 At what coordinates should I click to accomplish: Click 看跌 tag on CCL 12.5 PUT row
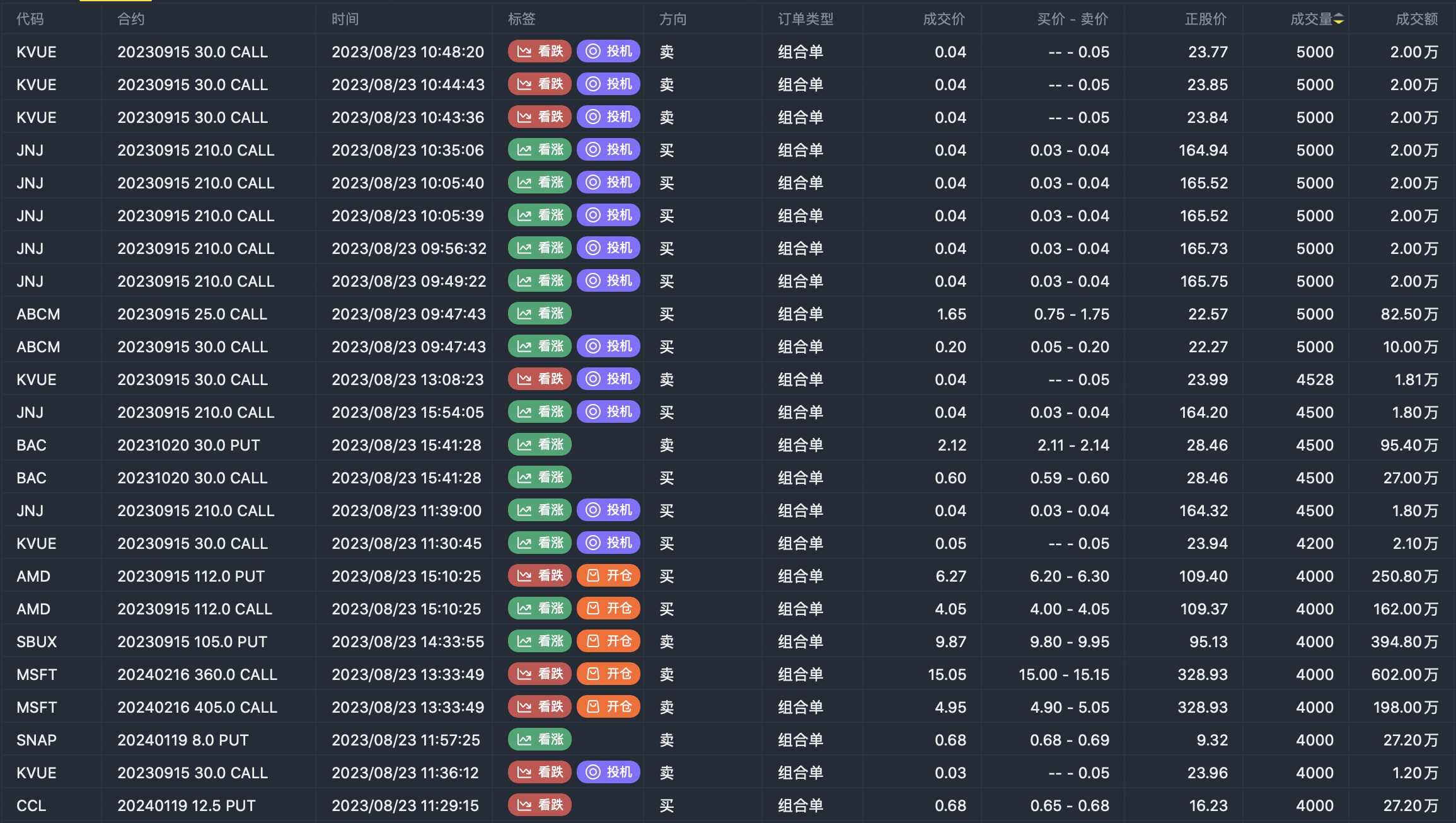pyautogui.click(x=540, y=805)
